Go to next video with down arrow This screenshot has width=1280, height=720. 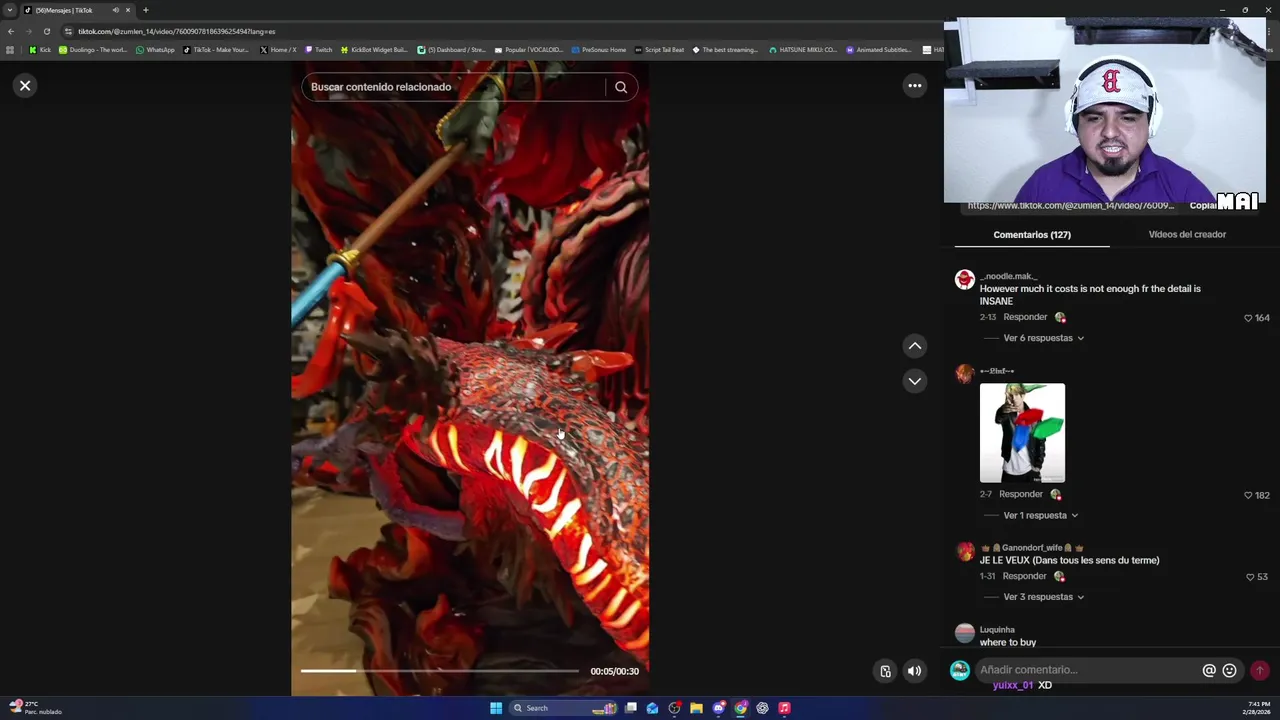click(x=914, y=381)
